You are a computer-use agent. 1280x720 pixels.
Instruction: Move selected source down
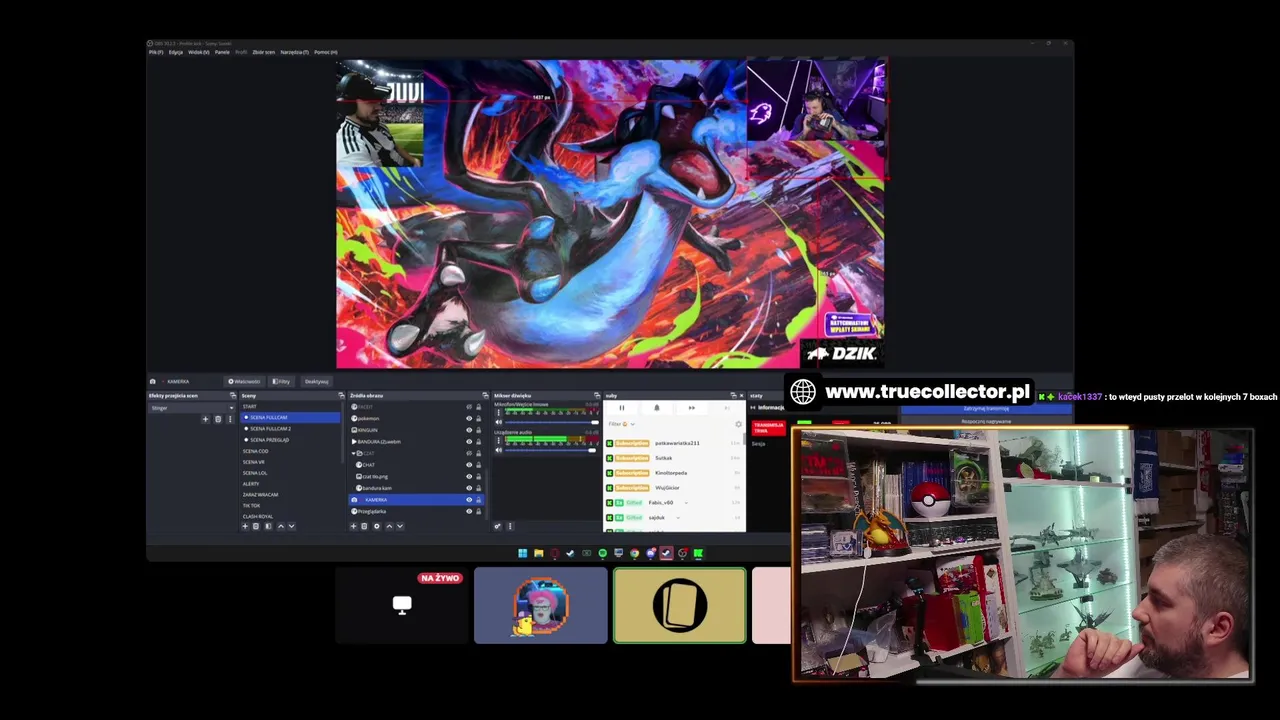400,526
